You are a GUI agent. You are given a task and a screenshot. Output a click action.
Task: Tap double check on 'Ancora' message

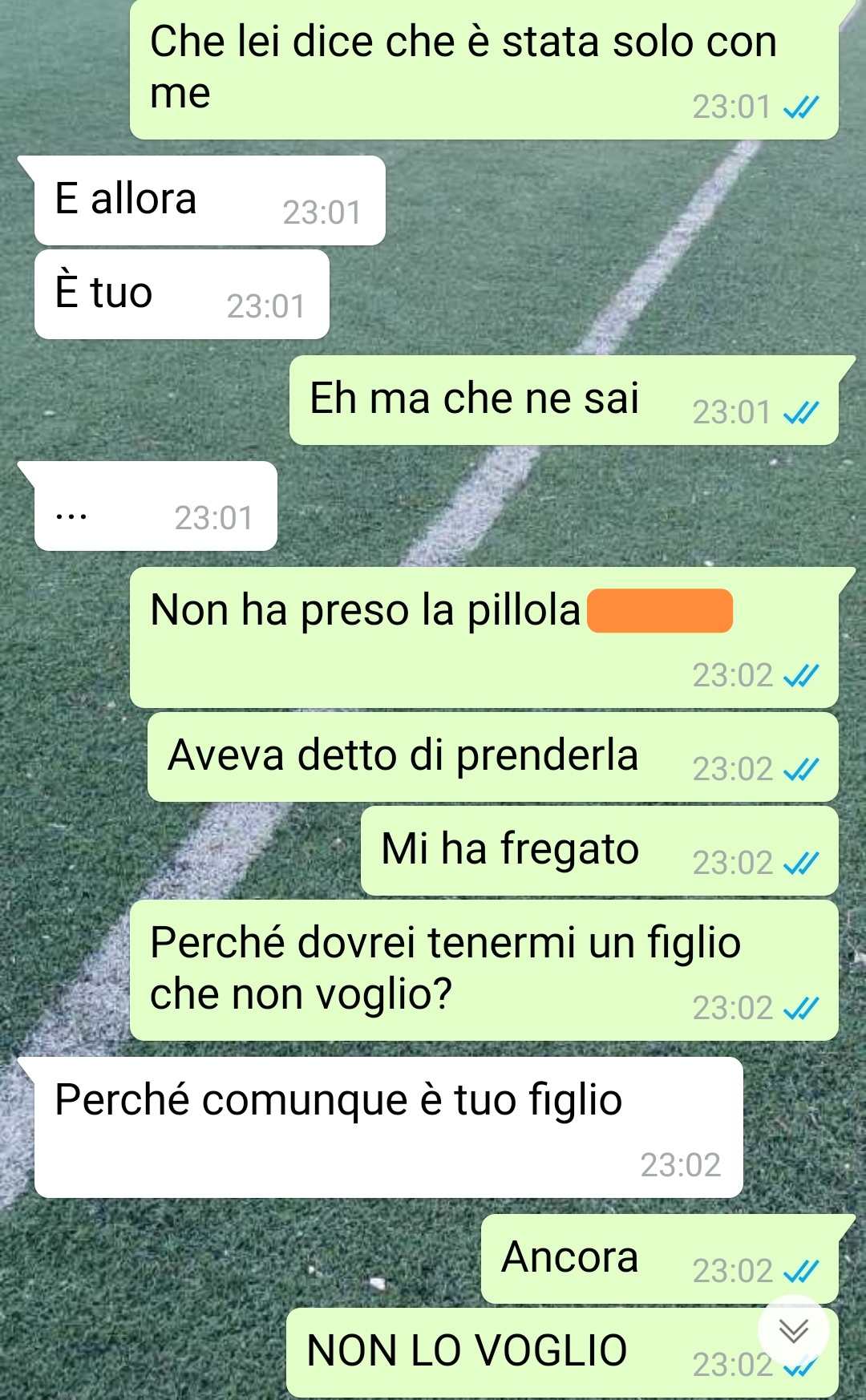tap(801, 1272)
